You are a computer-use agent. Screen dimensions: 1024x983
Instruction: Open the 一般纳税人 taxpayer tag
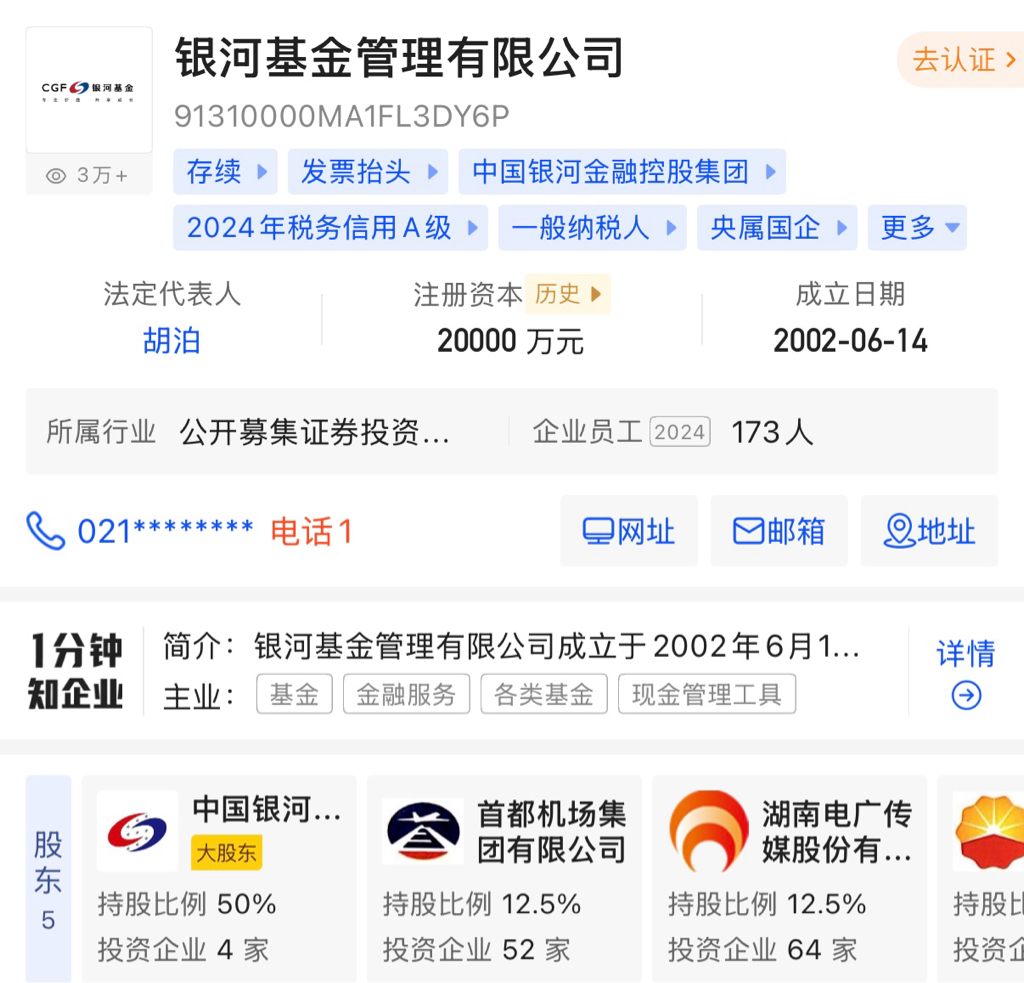click(592, 228)
